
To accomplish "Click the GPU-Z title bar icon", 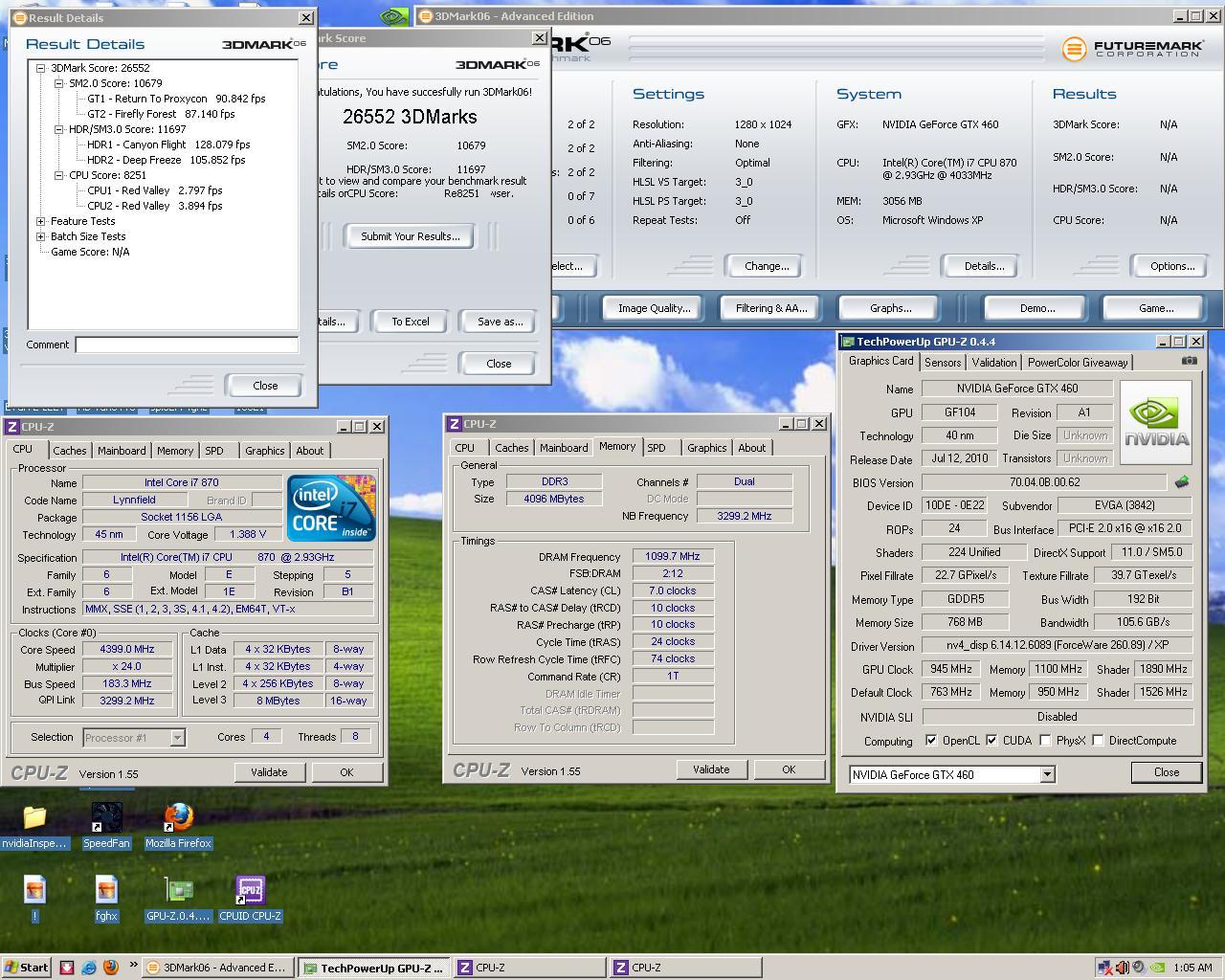I will pyautogui.click(x=848, y=342).
